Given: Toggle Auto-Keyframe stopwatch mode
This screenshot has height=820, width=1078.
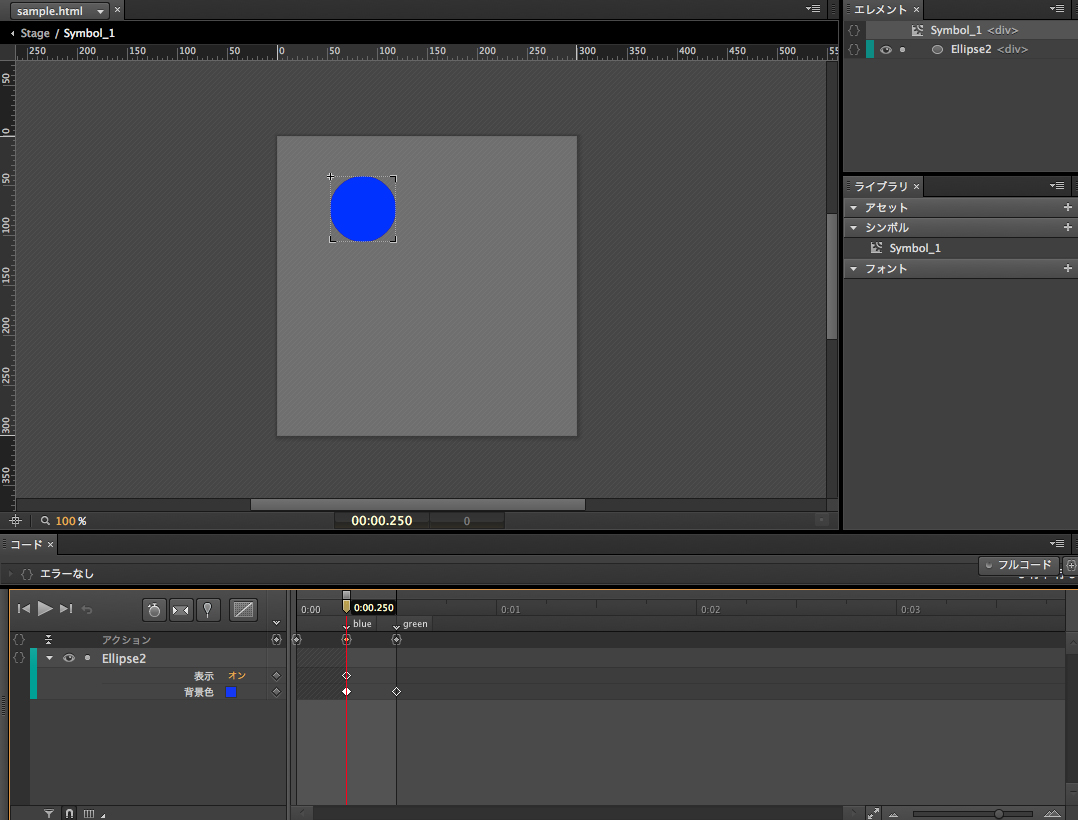Looking at the screenshot, I should 154,610.
